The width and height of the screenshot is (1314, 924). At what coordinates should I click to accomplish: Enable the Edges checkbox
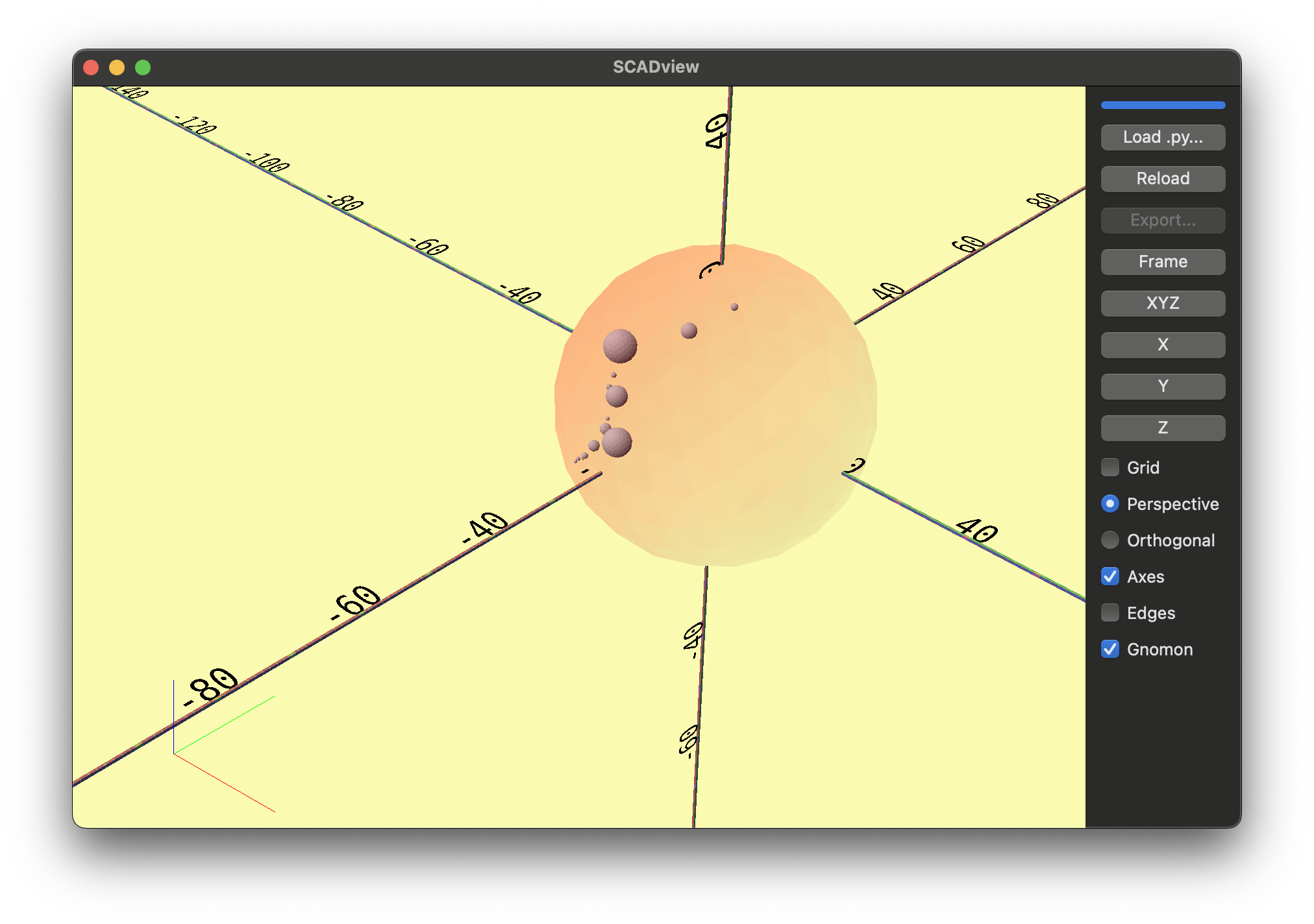point(1109,613)
